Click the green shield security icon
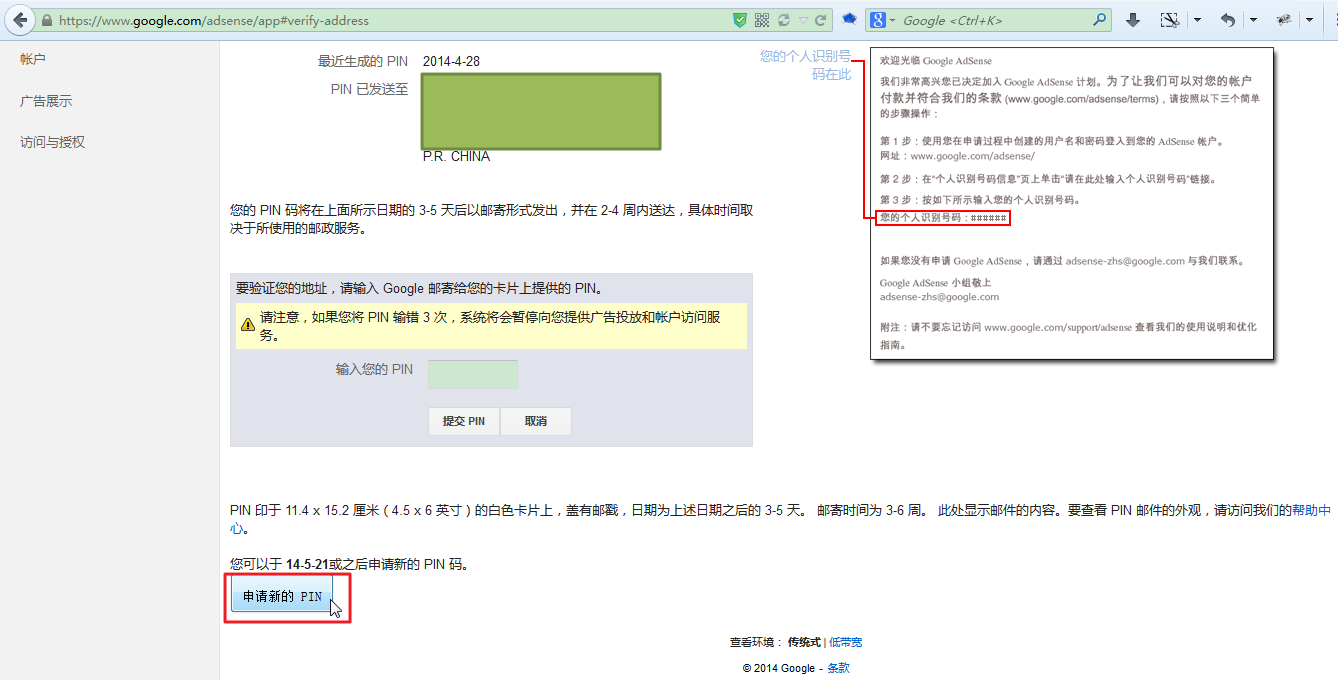The image size is (1338, 680). [x=740, y=20]
